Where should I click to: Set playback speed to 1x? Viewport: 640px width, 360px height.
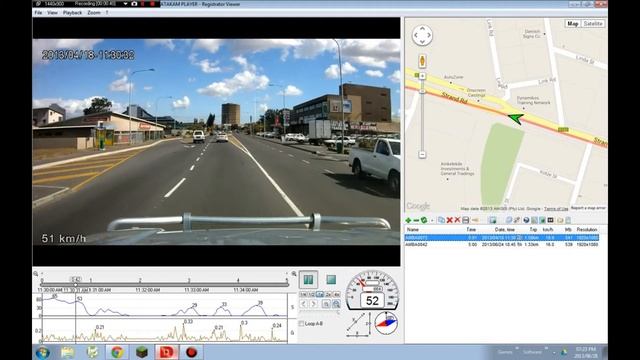[320, 294]
